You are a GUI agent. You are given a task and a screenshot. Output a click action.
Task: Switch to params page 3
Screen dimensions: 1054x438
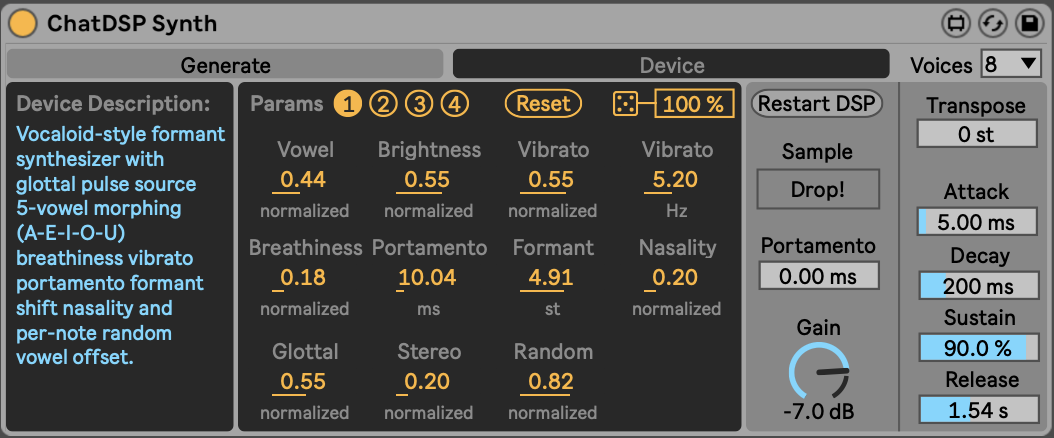pos(419,103)
